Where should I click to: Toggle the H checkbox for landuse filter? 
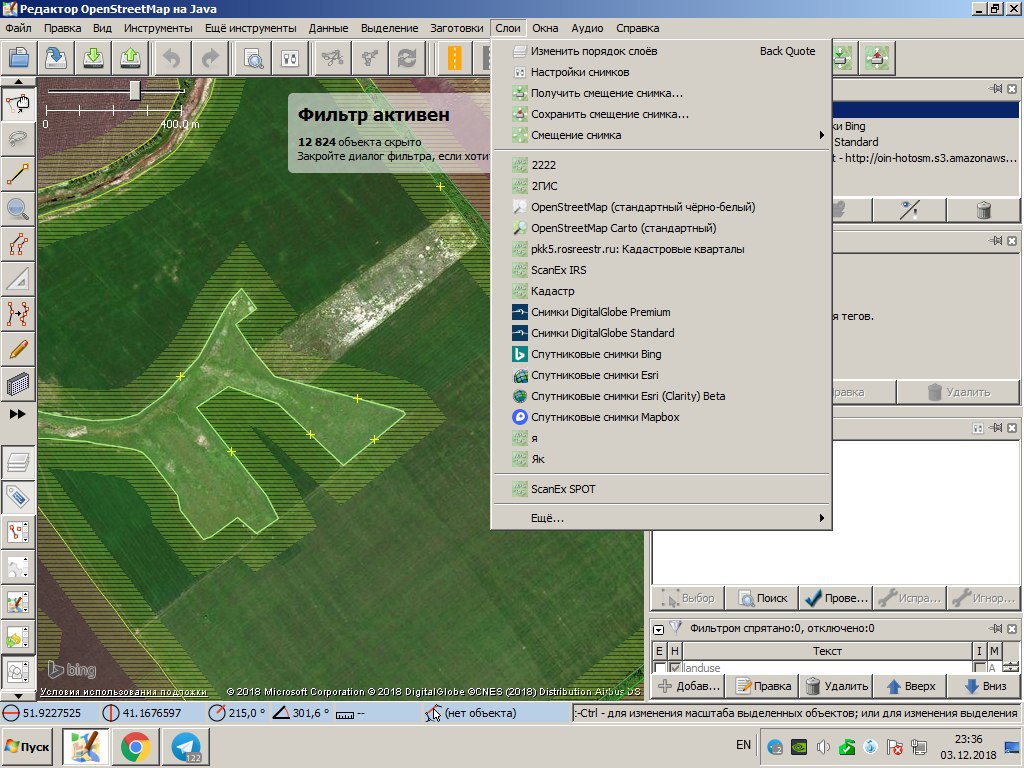tap(675, 667)
